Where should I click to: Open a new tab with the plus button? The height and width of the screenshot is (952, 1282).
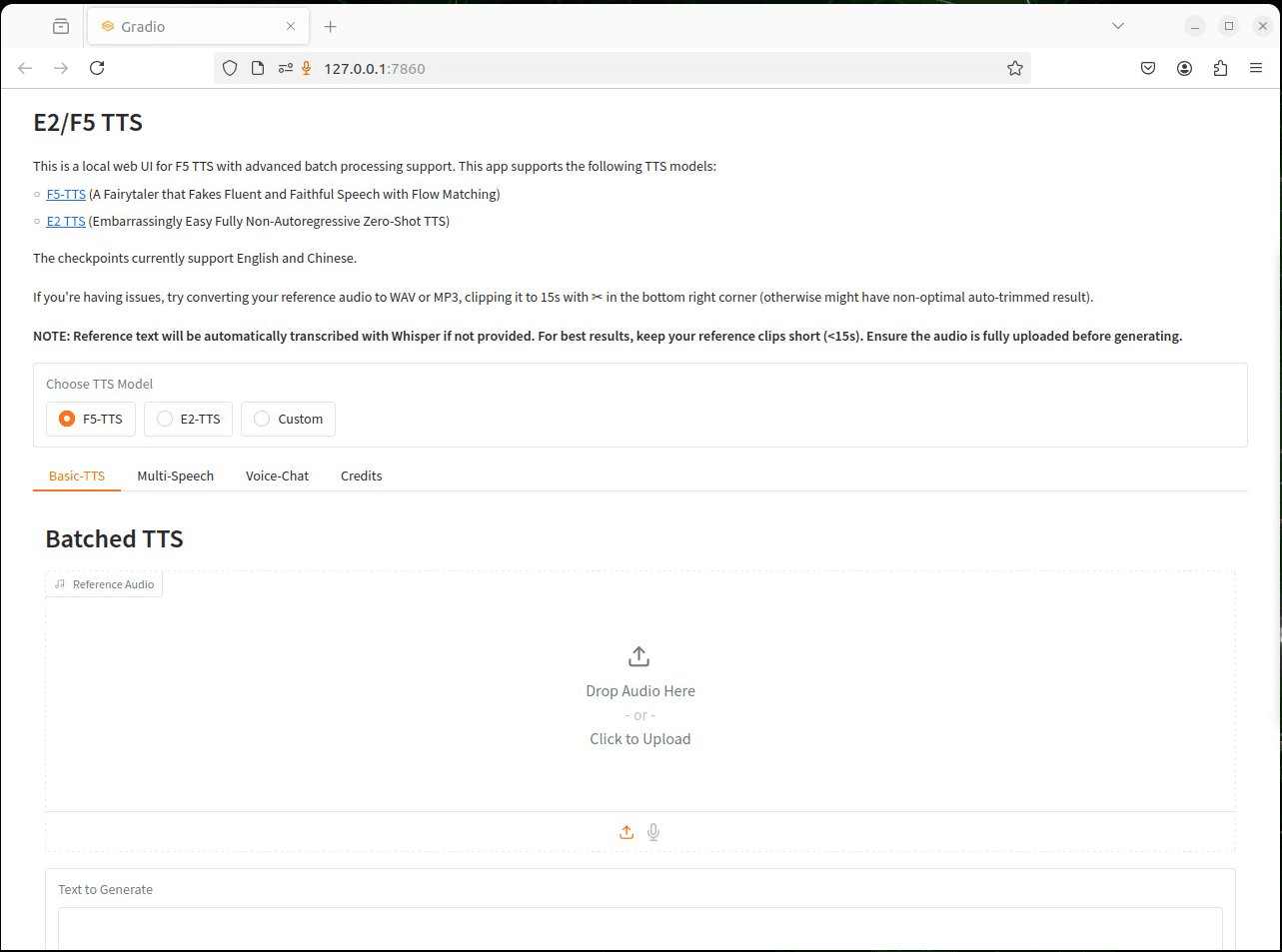coord(331,27)
